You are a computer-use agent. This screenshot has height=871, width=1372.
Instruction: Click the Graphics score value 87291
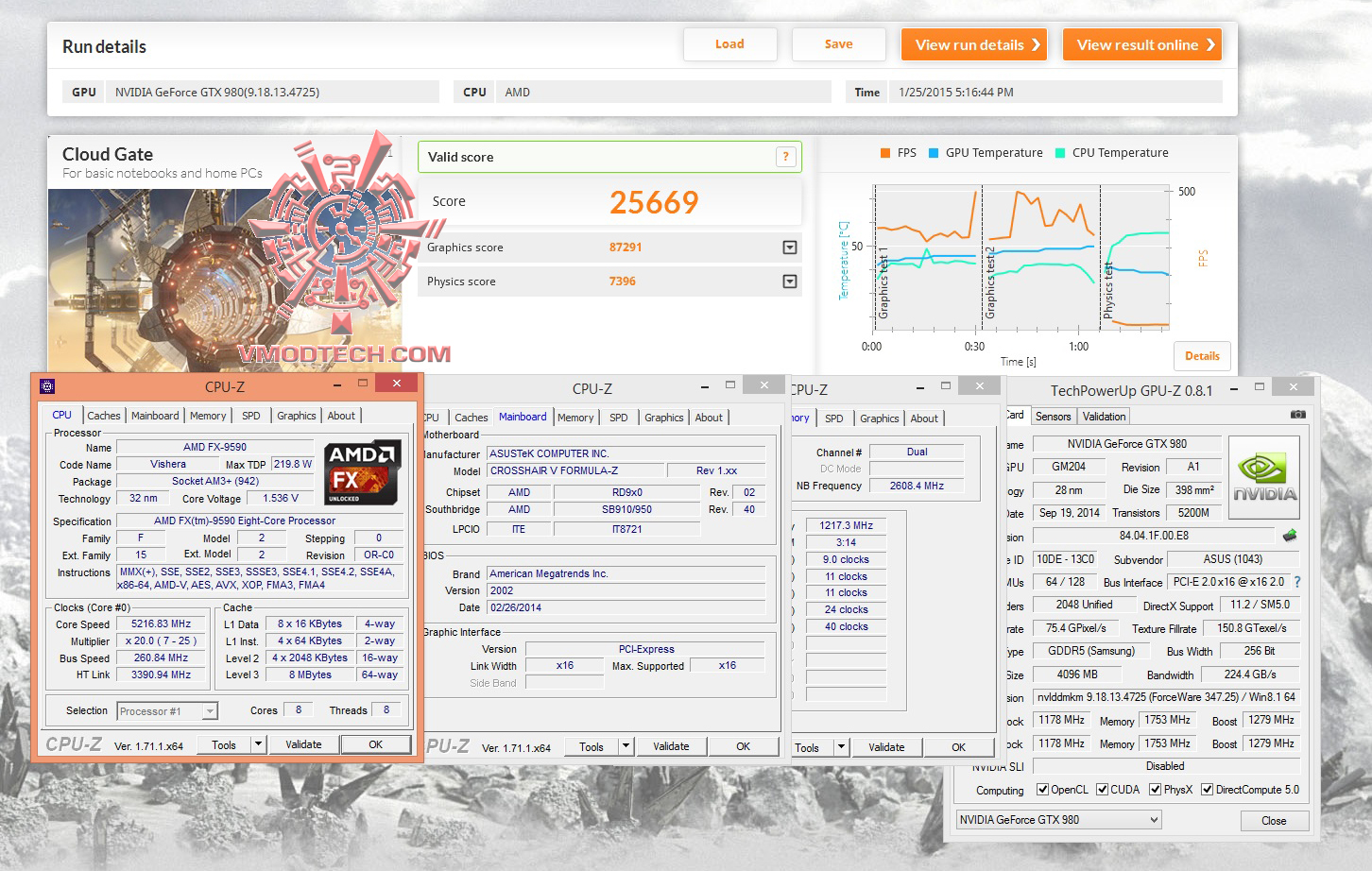coord(626,248)
